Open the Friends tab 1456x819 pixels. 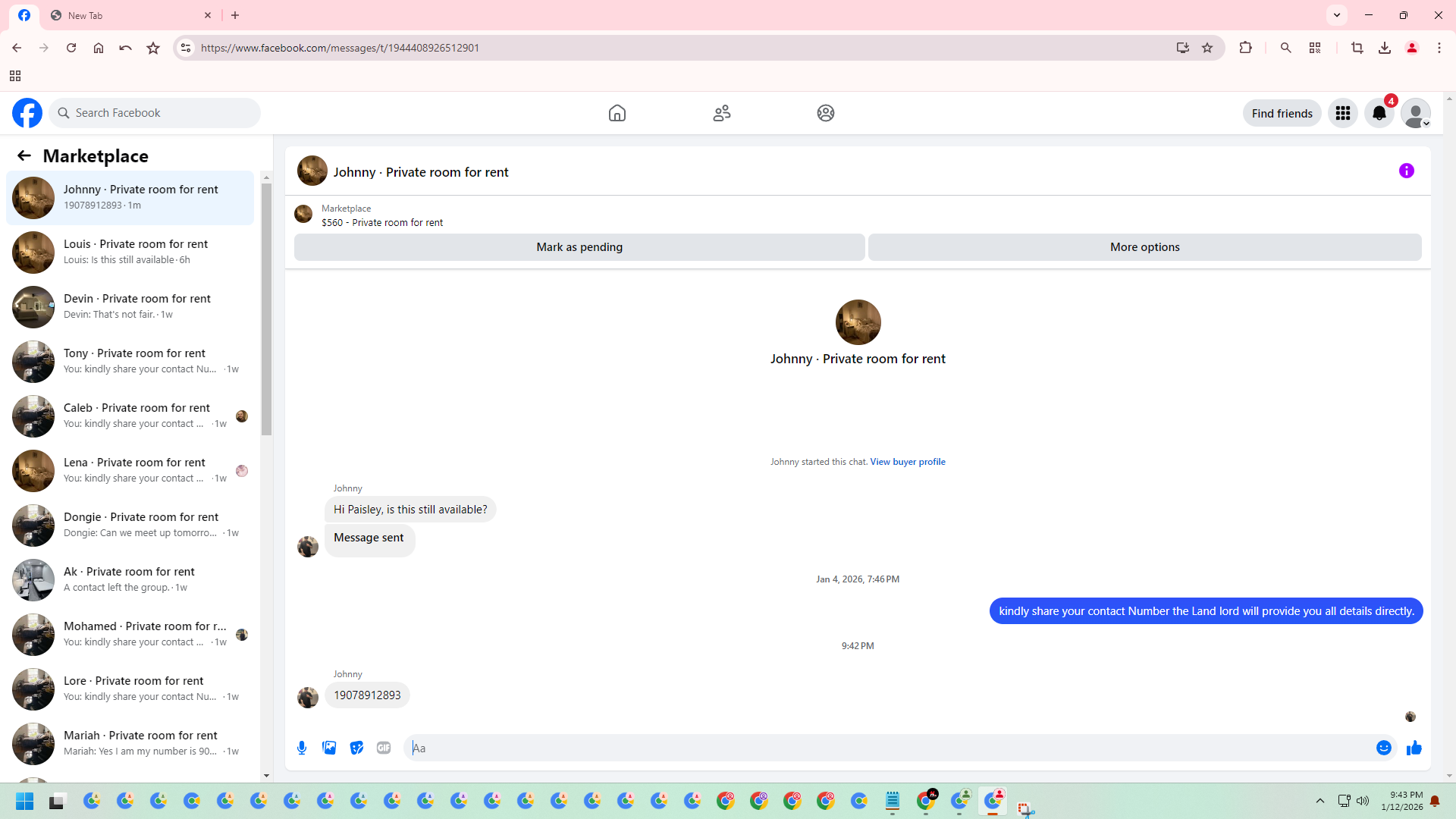721,113
